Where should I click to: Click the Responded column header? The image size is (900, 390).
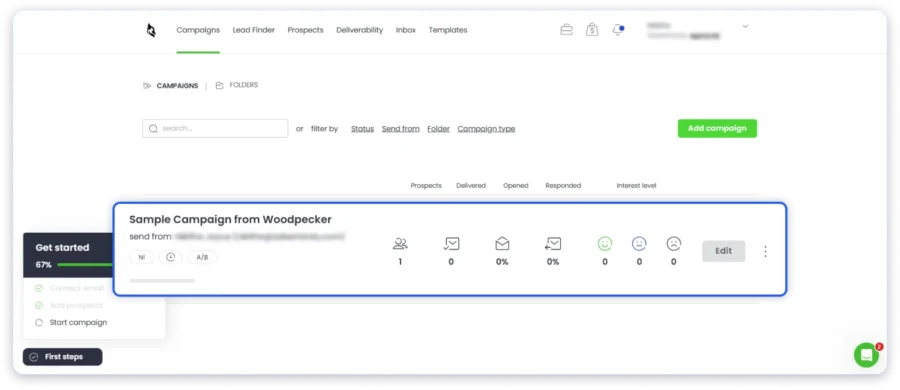click(563, 186)
